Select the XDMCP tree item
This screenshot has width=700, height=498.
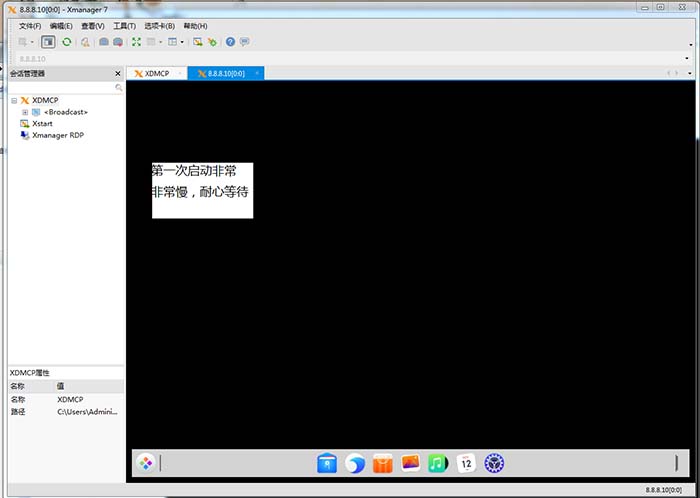(x=45, y=100)
